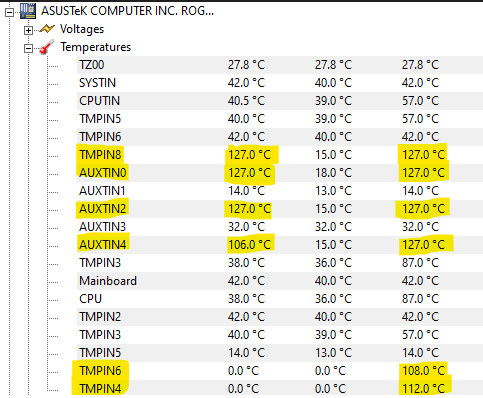Click the 39.0 °C value in CPUTIN row
483x398 pixels.
point(333,101)
